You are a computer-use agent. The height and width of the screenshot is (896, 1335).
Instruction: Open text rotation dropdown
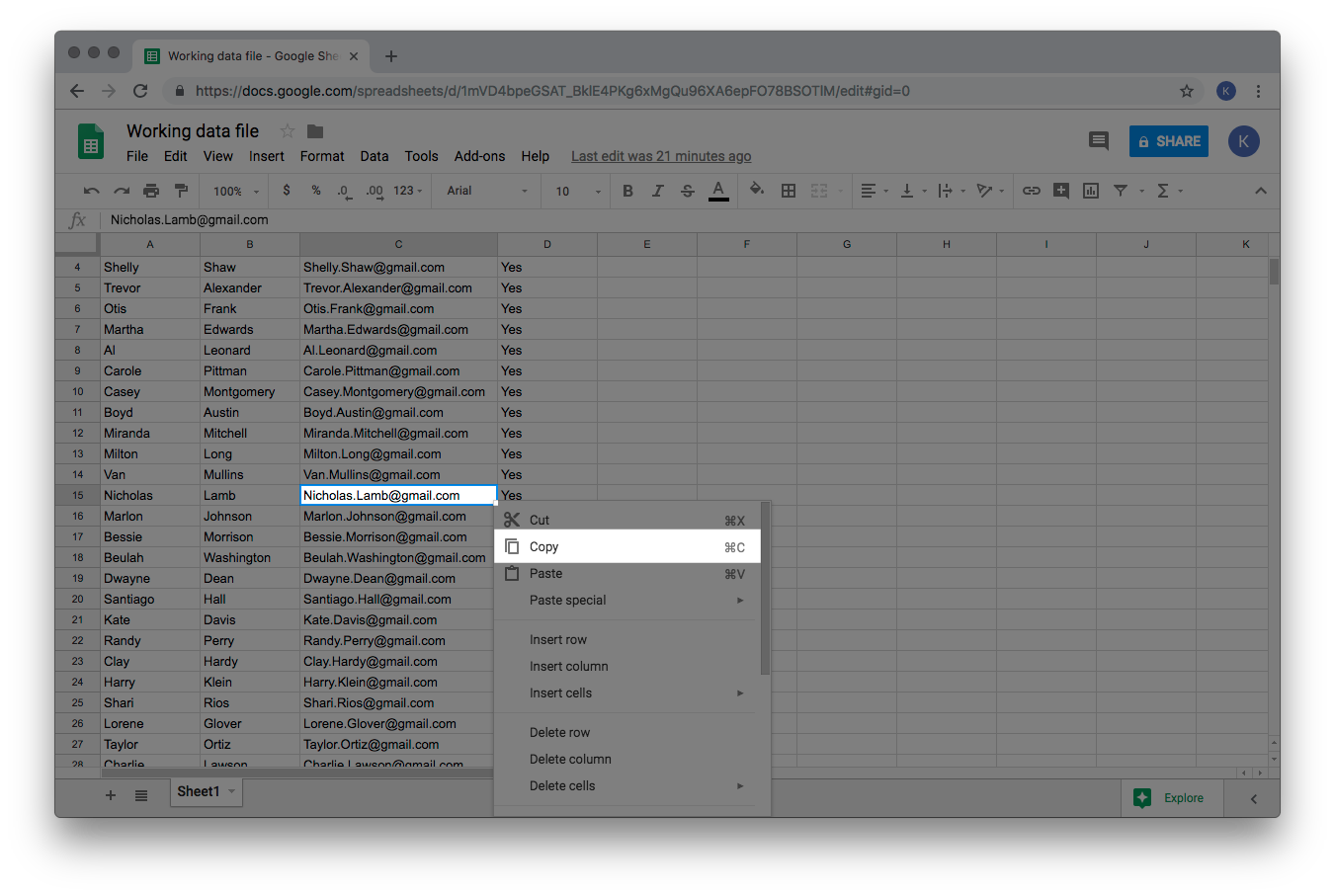[990, 191]
